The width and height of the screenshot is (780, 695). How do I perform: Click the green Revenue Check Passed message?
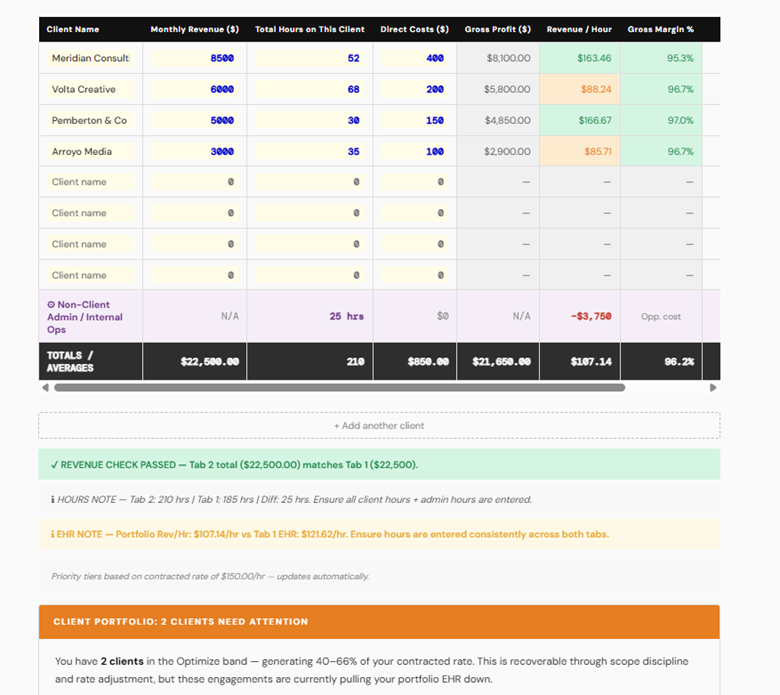coord(379,465)
